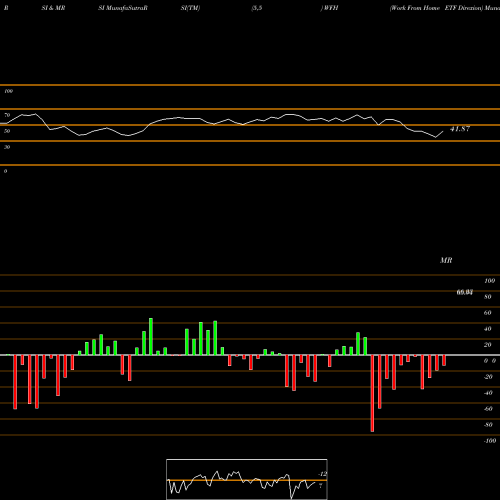Image resolution: width=500 pixels, height=500 pixels.
Task: Click the MR axis 80 label
Action: point(488,297)
